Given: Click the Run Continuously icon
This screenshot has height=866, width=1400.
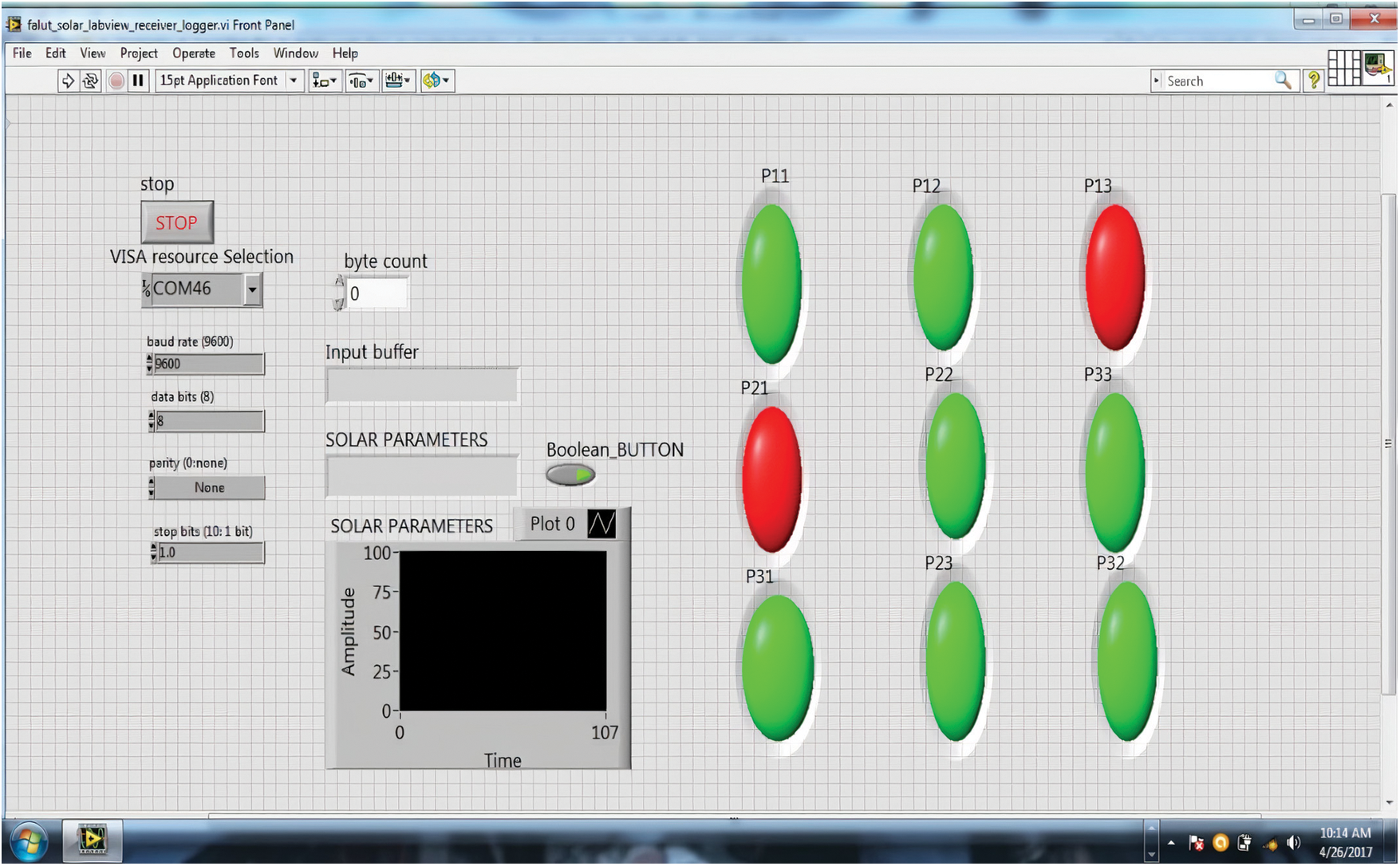Looking at the screenshot, I should click(91, 81).
